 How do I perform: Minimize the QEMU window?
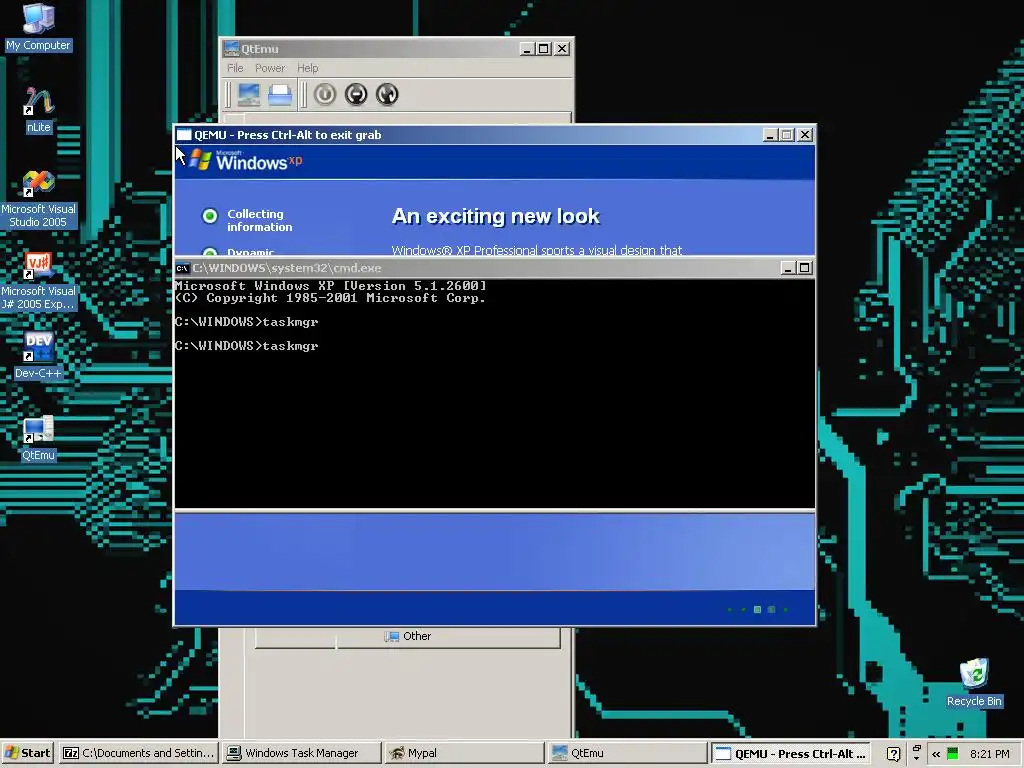pyautogui.click(x=770, y=135)
